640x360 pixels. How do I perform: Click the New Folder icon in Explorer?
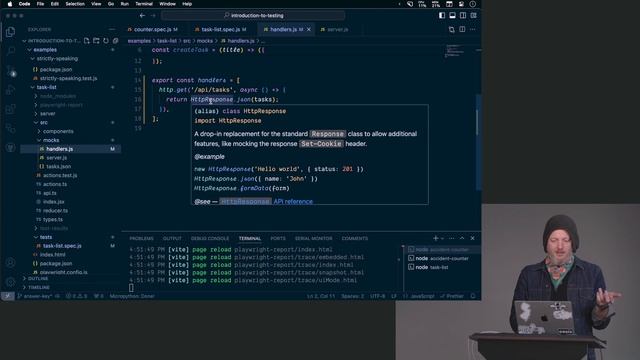click(96, 41)
